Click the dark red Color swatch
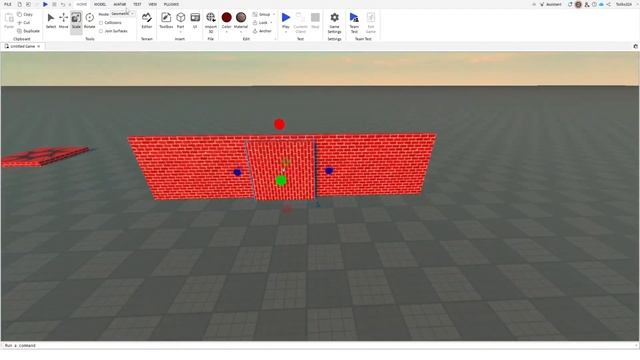The width and height of the screenshot is (640, 360). (x=227, y=17)
